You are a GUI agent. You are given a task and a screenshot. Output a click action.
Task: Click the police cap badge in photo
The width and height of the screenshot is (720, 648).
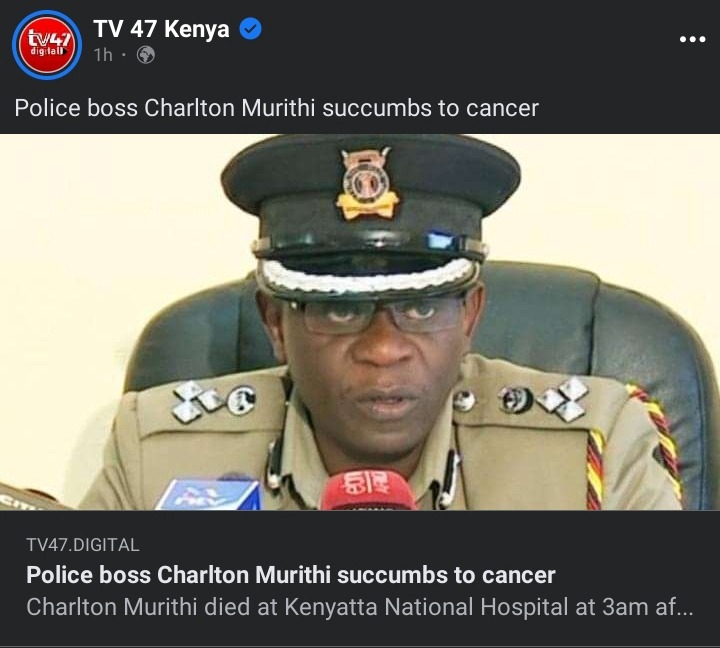367,183
